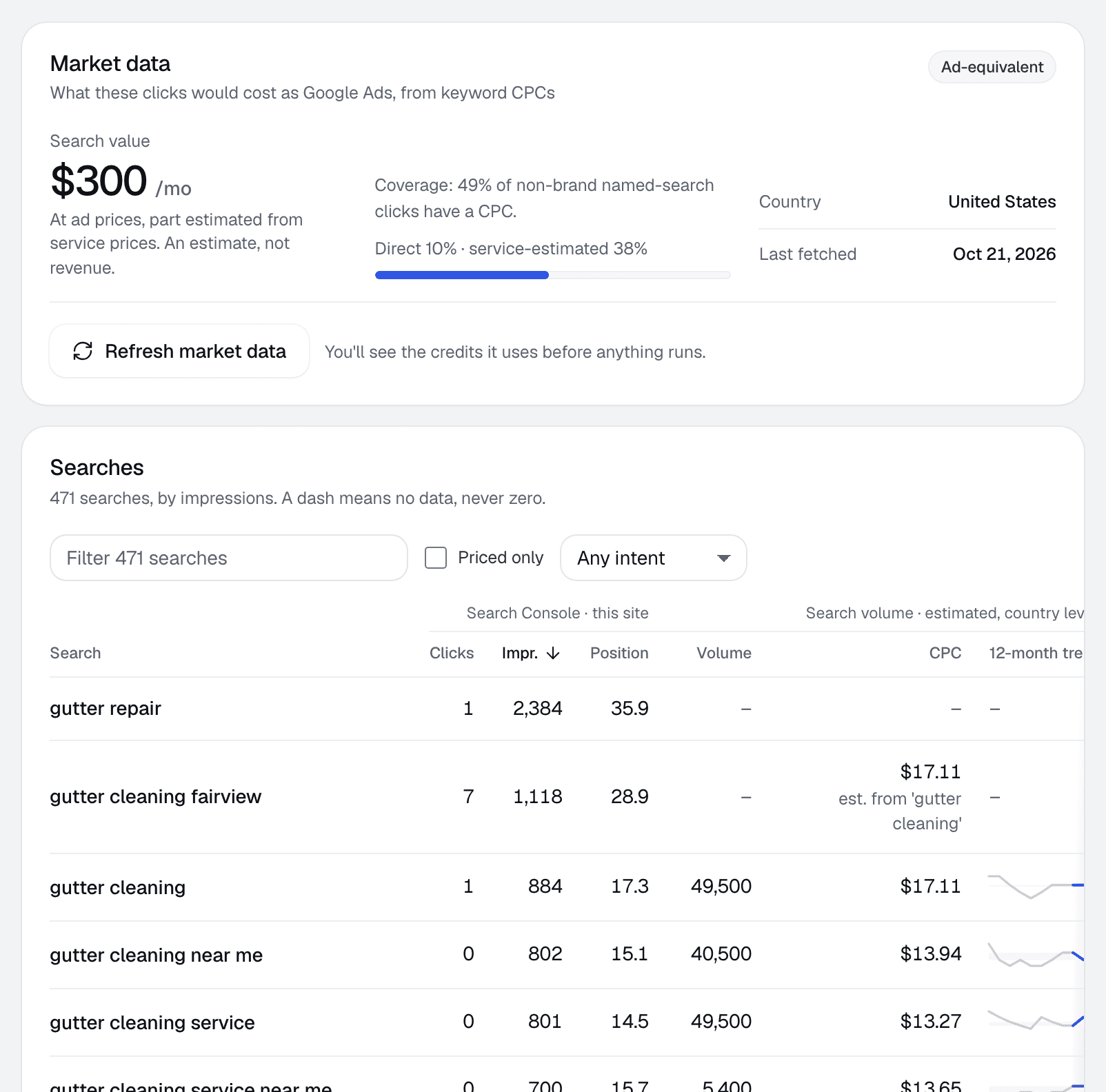Click the 49,500 volume for gutter cleaning

click(721, 886)
